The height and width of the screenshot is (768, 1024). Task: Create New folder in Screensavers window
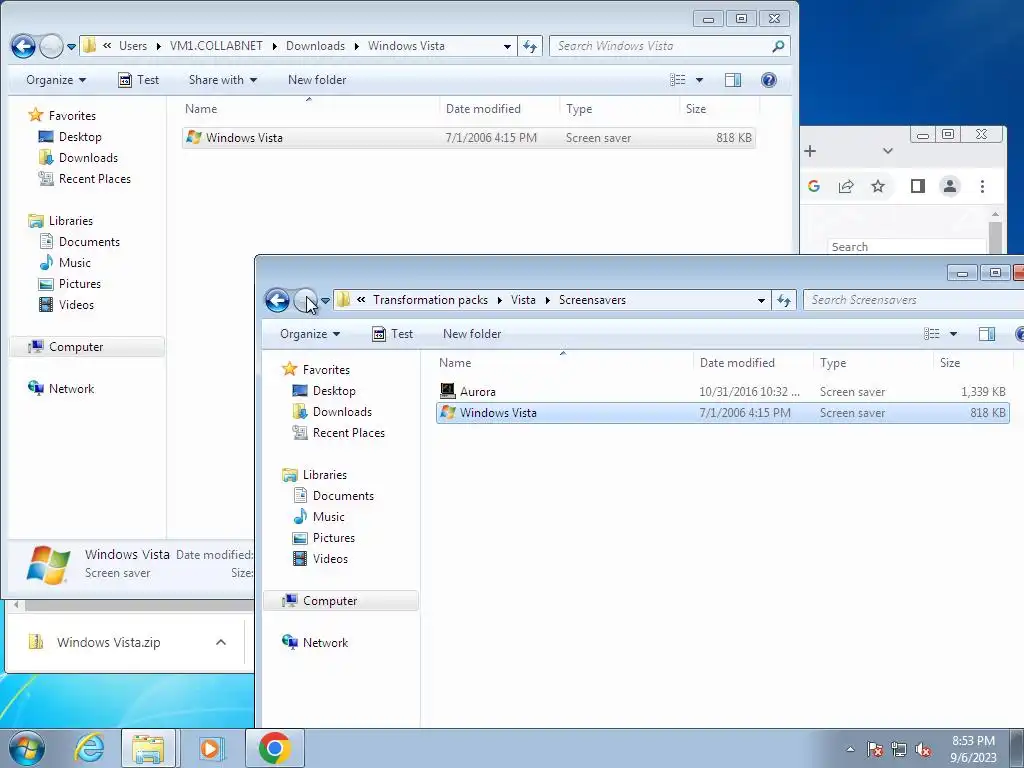(x=472, y=334)
